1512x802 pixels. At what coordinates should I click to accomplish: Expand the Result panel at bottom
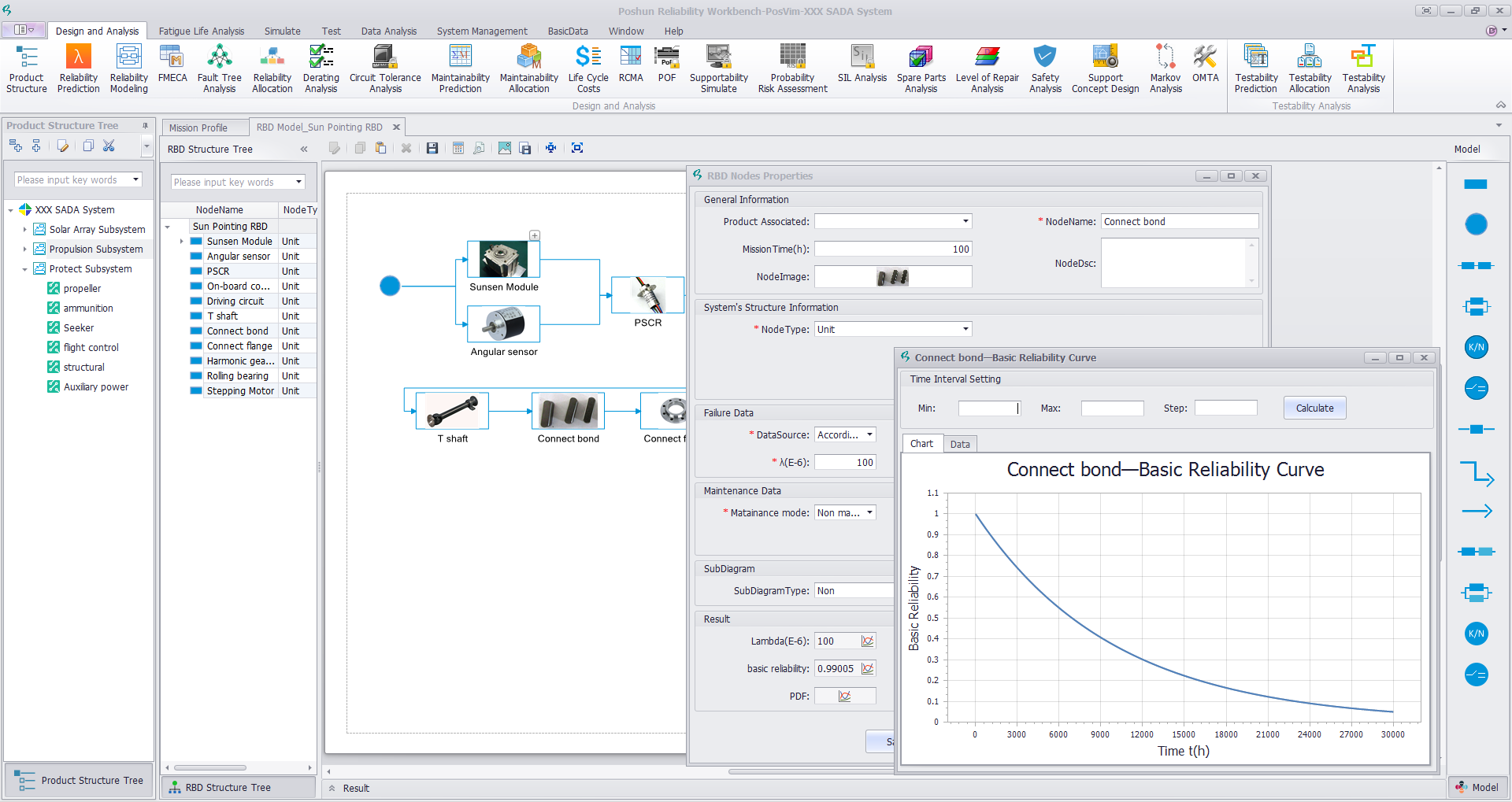click(x=332, y=789)
